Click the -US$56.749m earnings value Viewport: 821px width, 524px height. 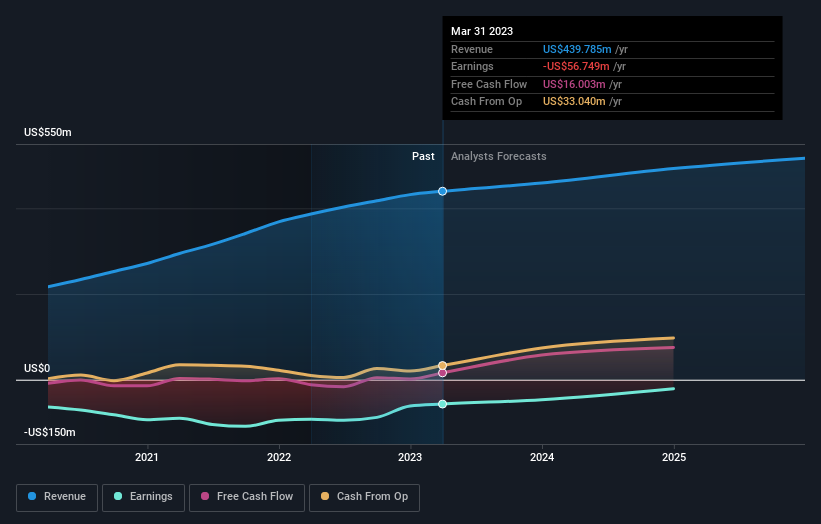click(x=576, y=66)
